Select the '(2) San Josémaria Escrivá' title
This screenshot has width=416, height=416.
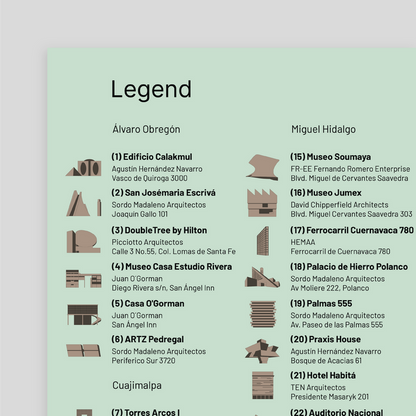pos(164,193)
